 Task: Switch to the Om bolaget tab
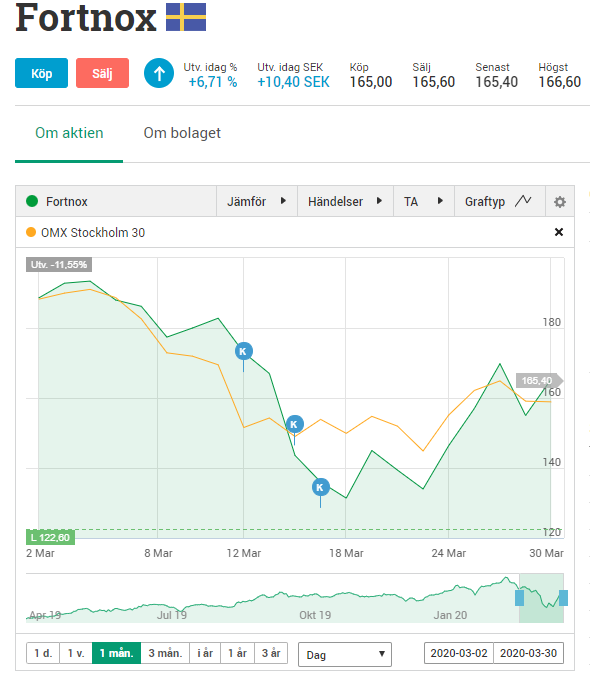click(182, 133)
